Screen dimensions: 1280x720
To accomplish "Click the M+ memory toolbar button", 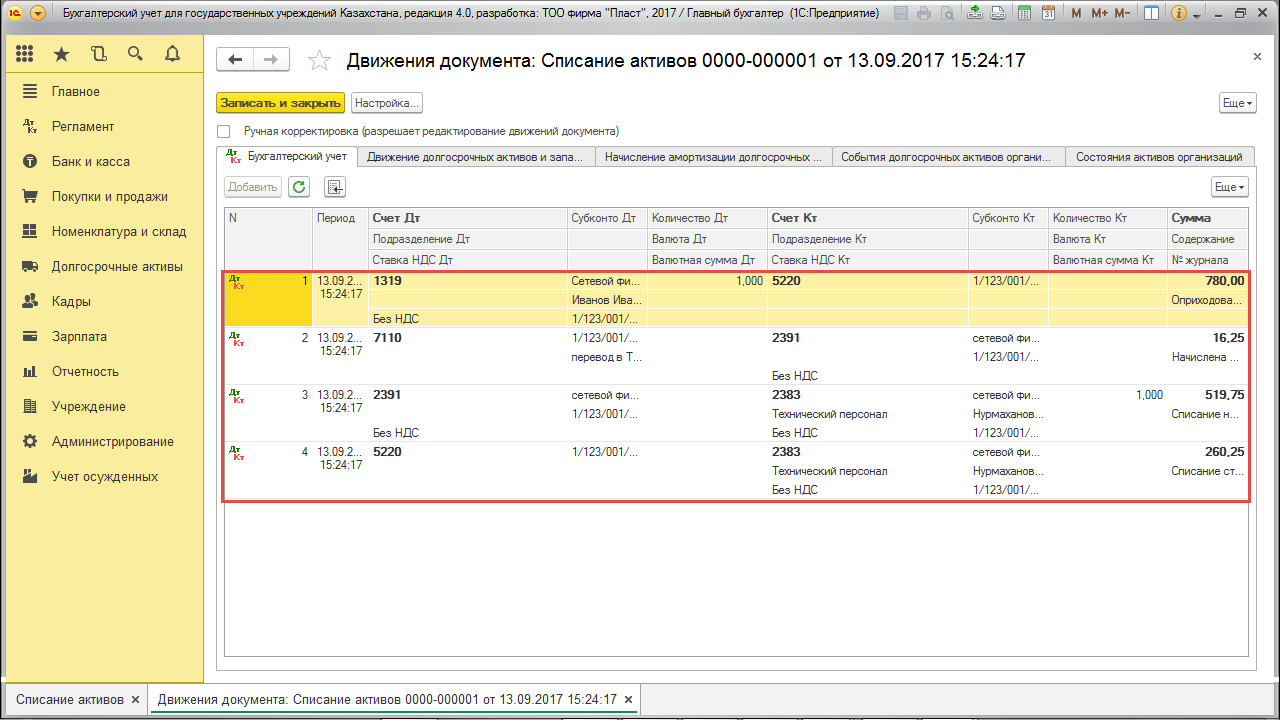I will click(x=1099, y=13).
